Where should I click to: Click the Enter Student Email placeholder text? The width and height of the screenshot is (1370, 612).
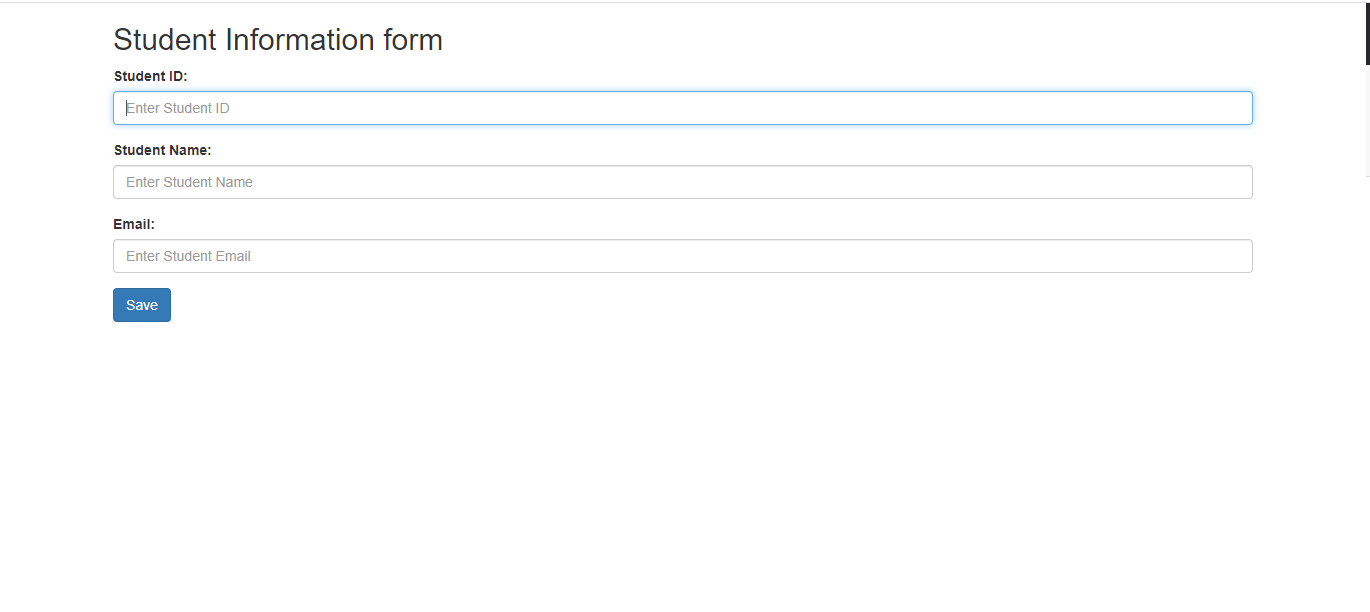pyautogui.click(x=188, y=255)
